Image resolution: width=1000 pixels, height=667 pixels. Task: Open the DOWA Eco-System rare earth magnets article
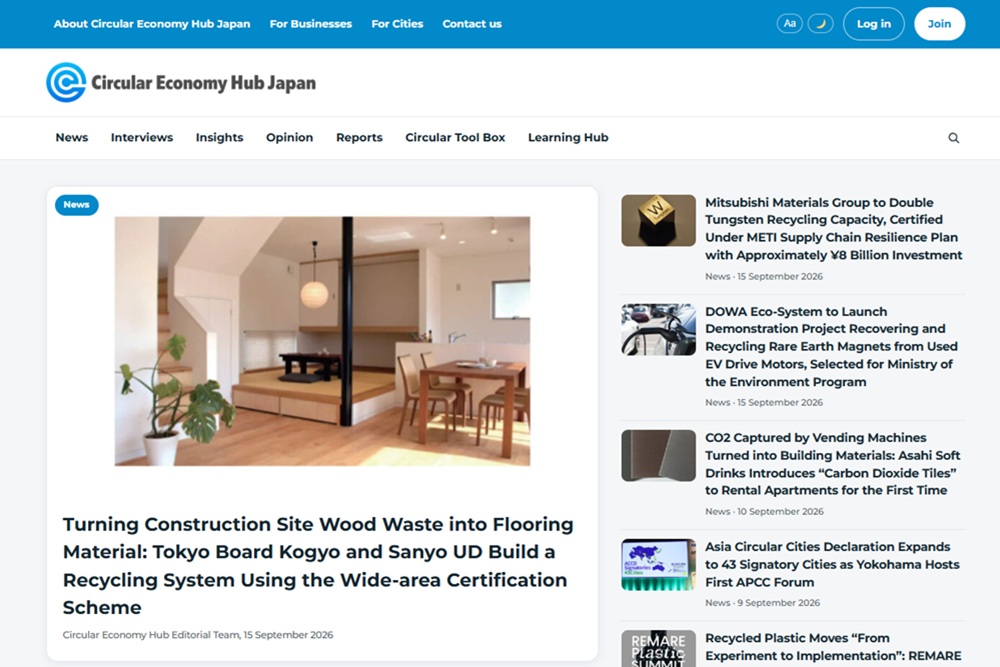coord(831,346)
